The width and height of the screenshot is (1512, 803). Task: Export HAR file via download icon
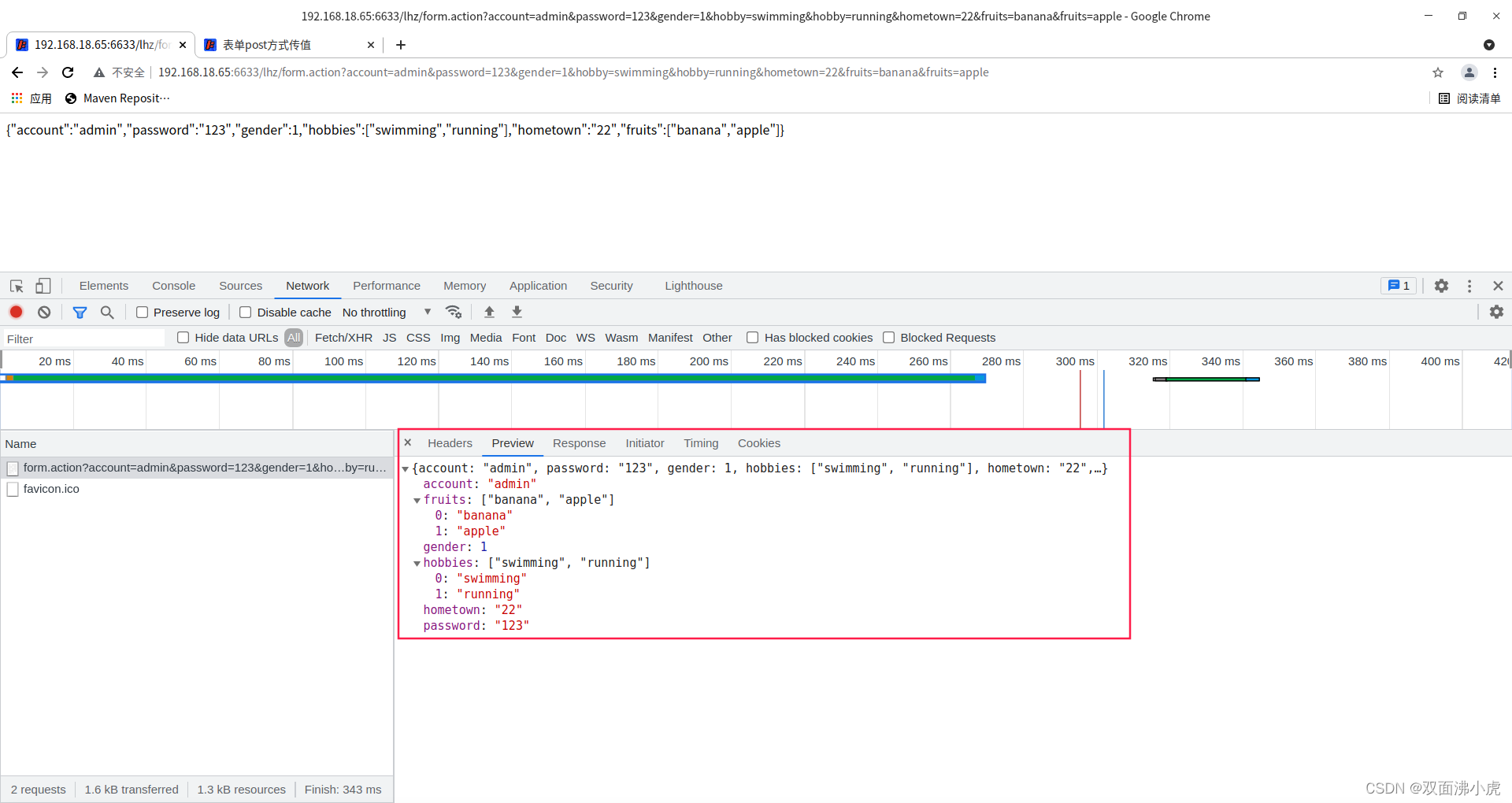[517, 312]
